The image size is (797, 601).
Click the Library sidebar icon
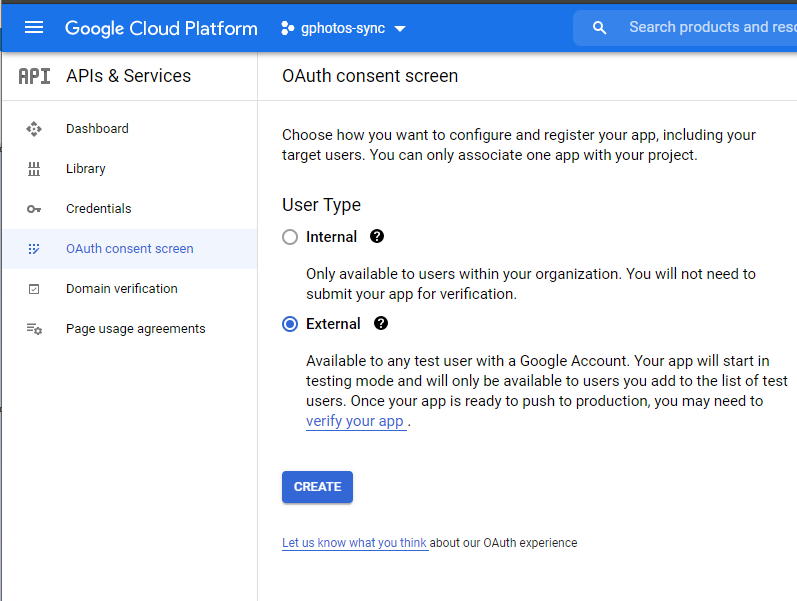point(34,169)
